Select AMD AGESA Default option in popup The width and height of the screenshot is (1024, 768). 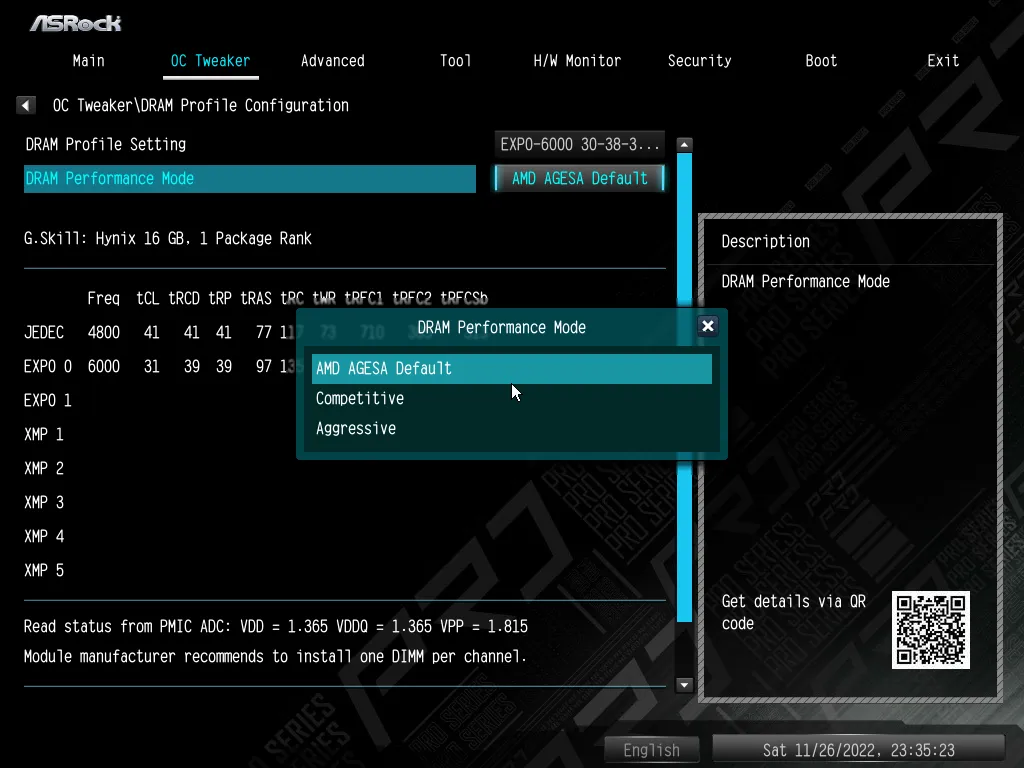click(511, 368)
